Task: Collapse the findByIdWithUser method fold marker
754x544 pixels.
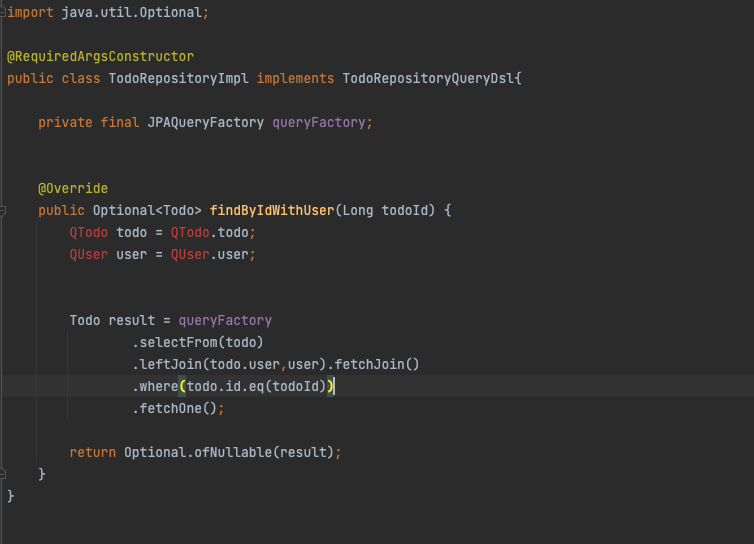Action: (2, 210)
